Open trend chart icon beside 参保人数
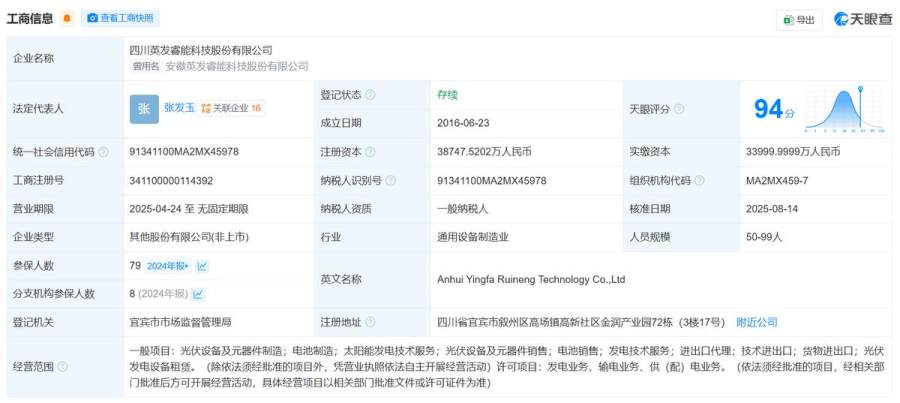Viewport: 900px width, 403px height. pyautogui.click(x=202, y=266)
